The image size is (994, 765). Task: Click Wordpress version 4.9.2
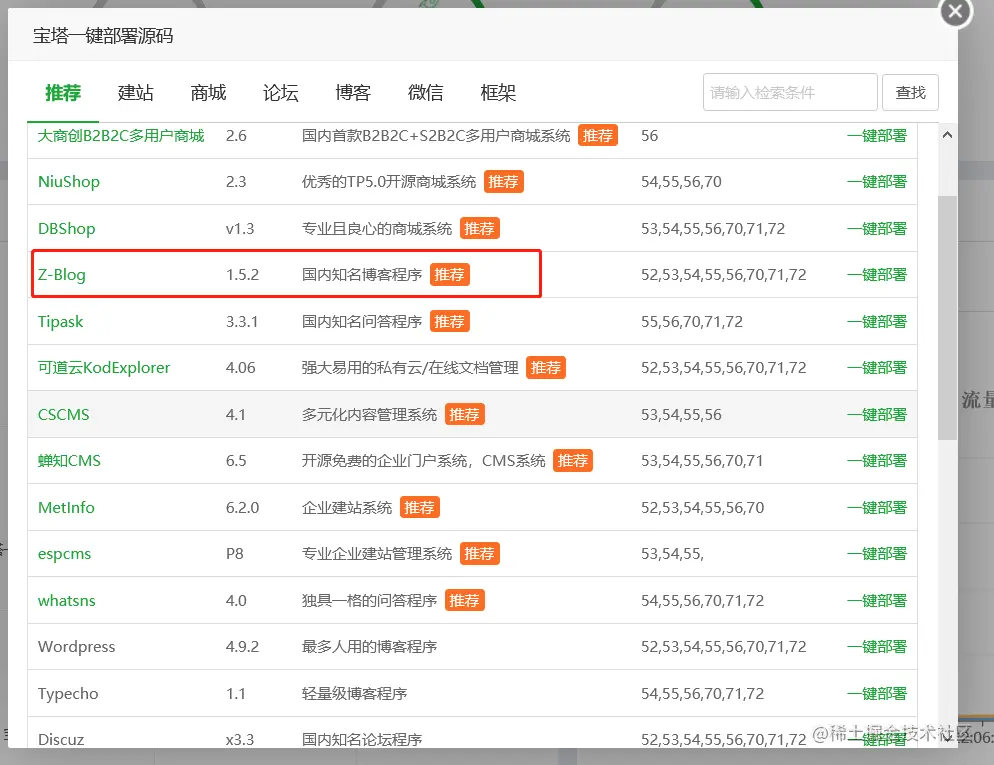(x=242, y=646)
